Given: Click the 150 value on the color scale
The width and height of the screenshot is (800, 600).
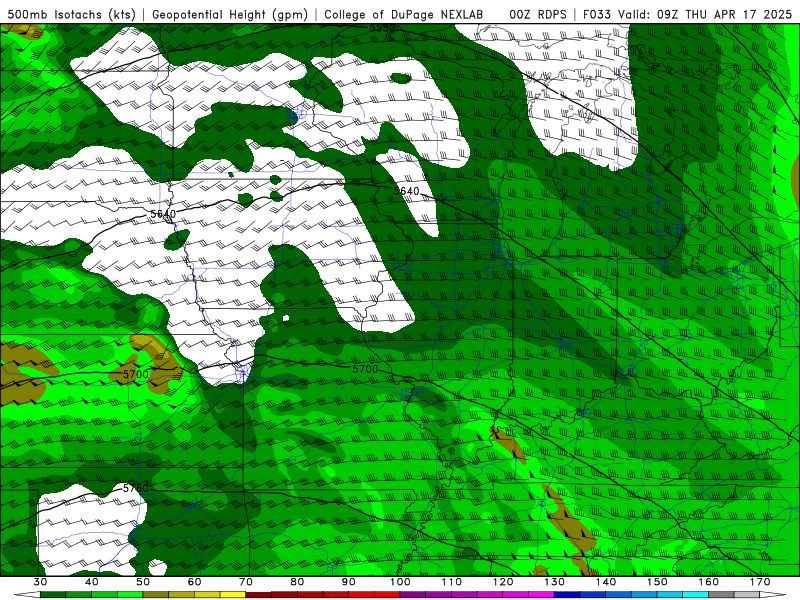Looking at the screenshot, I should click(657, 582).
